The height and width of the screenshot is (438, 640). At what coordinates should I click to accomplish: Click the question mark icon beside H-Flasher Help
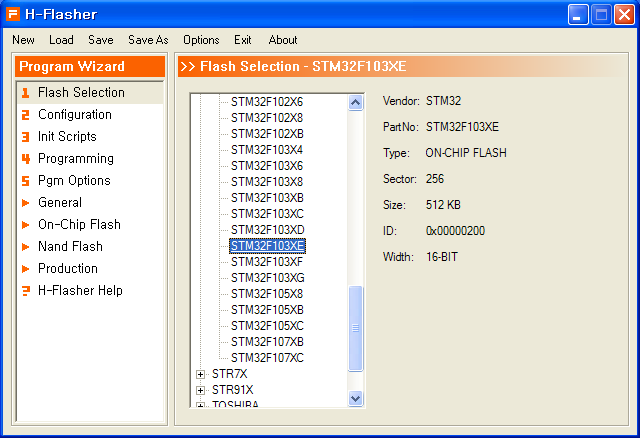tap(26, 291)
